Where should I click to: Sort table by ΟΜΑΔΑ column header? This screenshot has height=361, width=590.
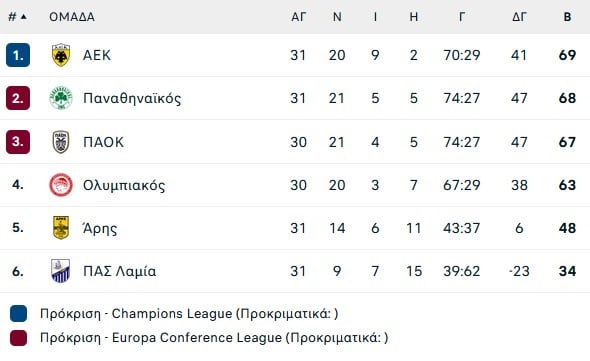click(72, 17)
